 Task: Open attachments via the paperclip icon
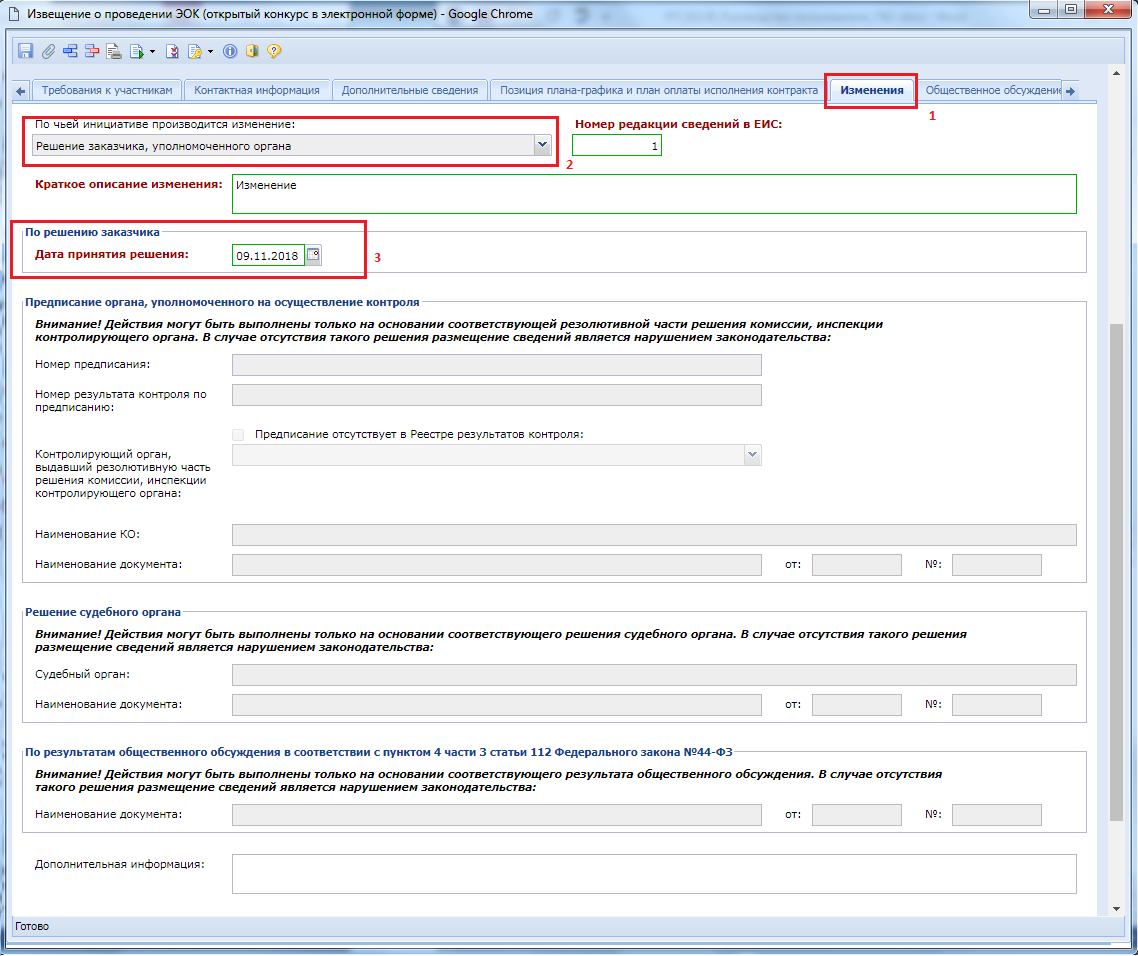click(48, 51)
